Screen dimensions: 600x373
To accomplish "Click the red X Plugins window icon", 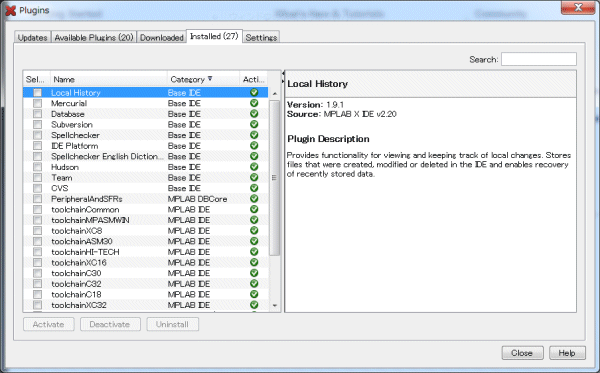I will point(11,11).
